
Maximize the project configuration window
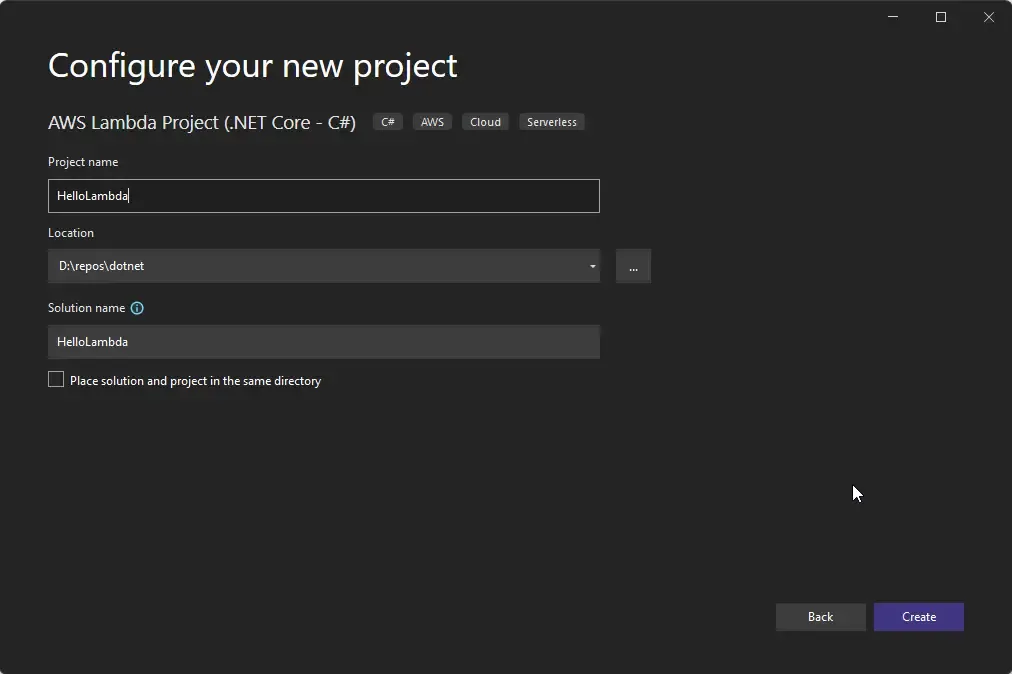tap(940, 17)
